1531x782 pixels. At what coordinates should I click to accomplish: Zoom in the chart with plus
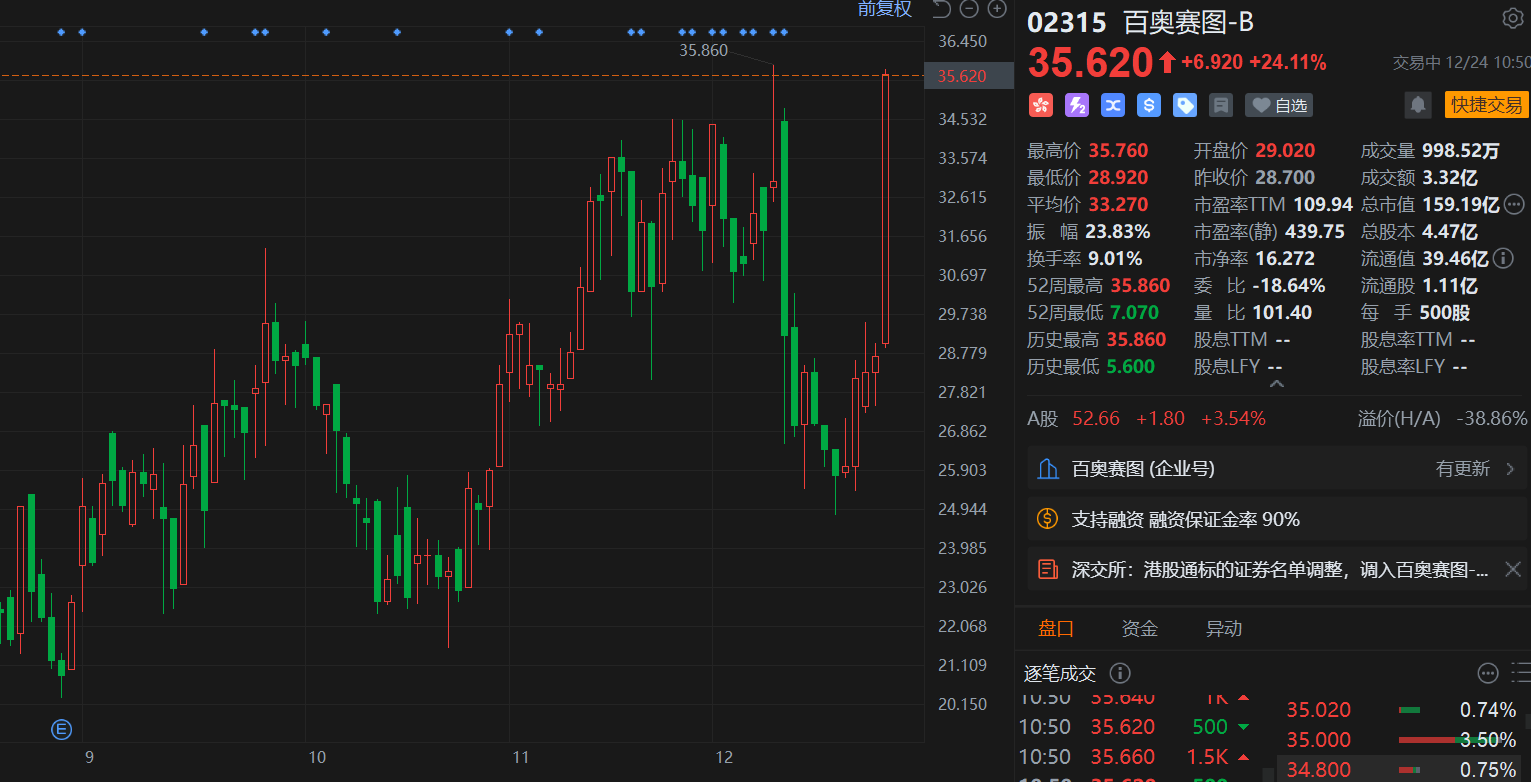[x=997, y=9]
